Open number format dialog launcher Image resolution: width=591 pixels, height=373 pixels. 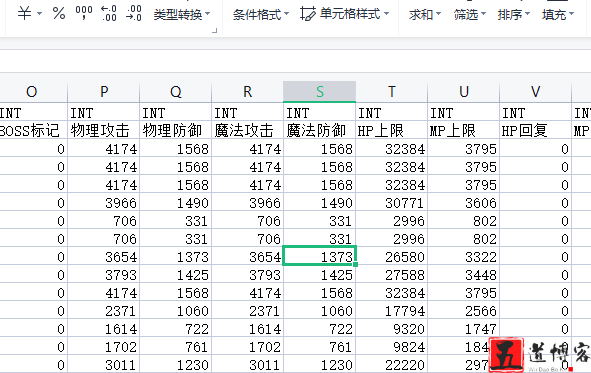(214, 31)
